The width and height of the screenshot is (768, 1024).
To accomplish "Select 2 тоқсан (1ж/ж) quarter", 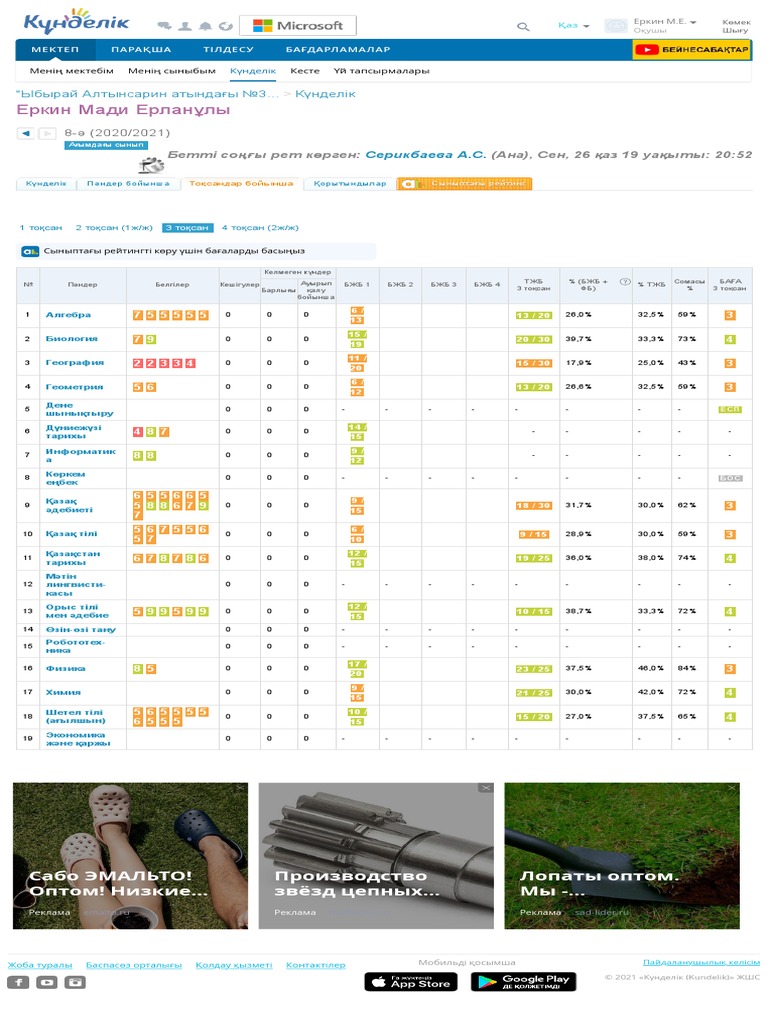I will point(114,228).
